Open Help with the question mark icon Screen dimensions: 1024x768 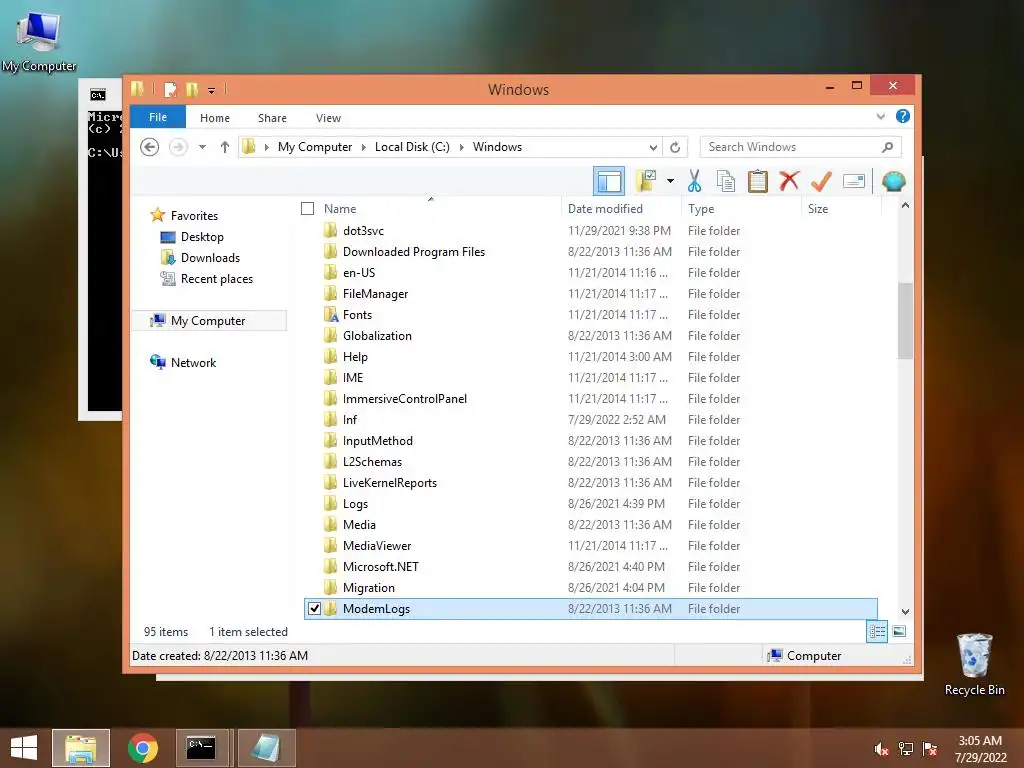click(x=903, y=116)
